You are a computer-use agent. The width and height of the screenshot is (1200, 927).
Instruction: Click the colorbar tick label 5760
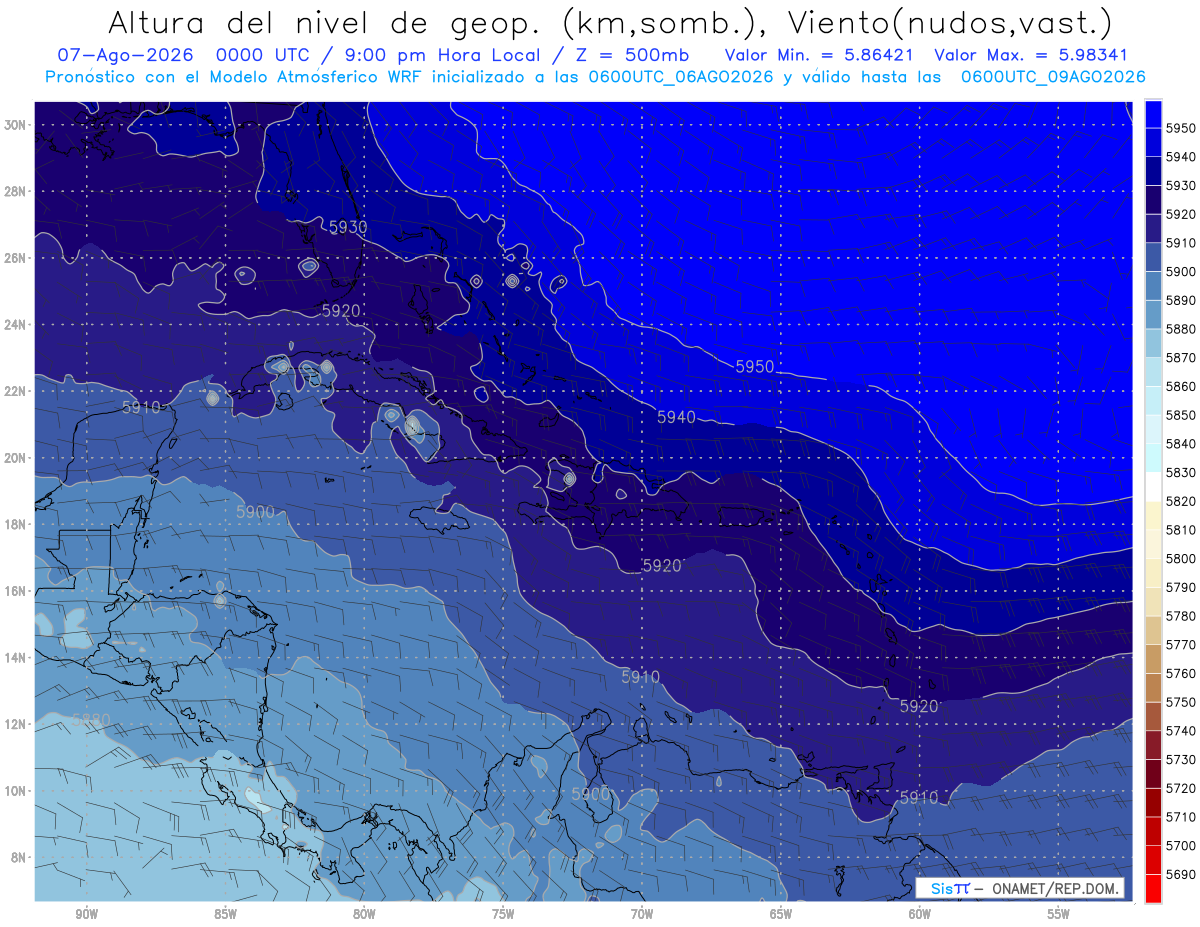[1181, 673]
